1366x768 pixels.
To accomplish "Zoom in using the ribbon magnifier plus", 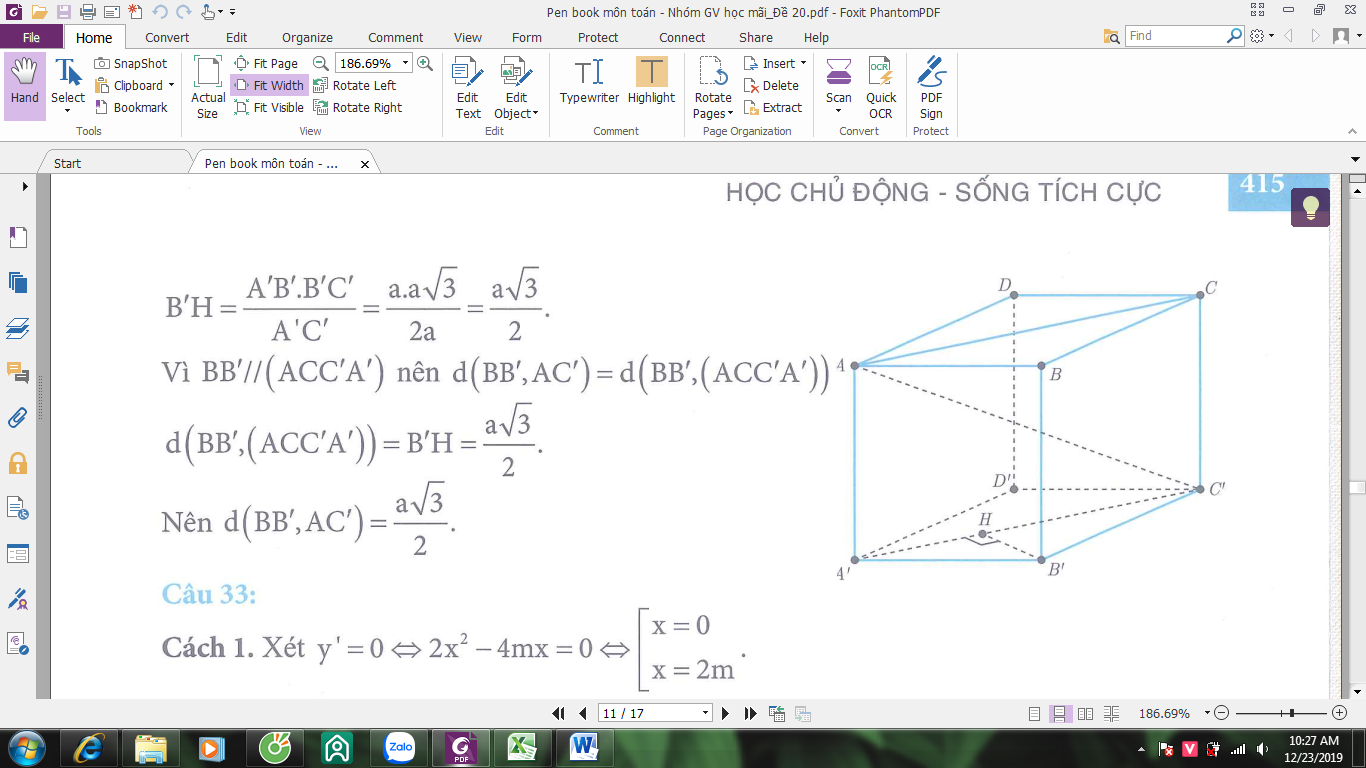I will 425,63.
